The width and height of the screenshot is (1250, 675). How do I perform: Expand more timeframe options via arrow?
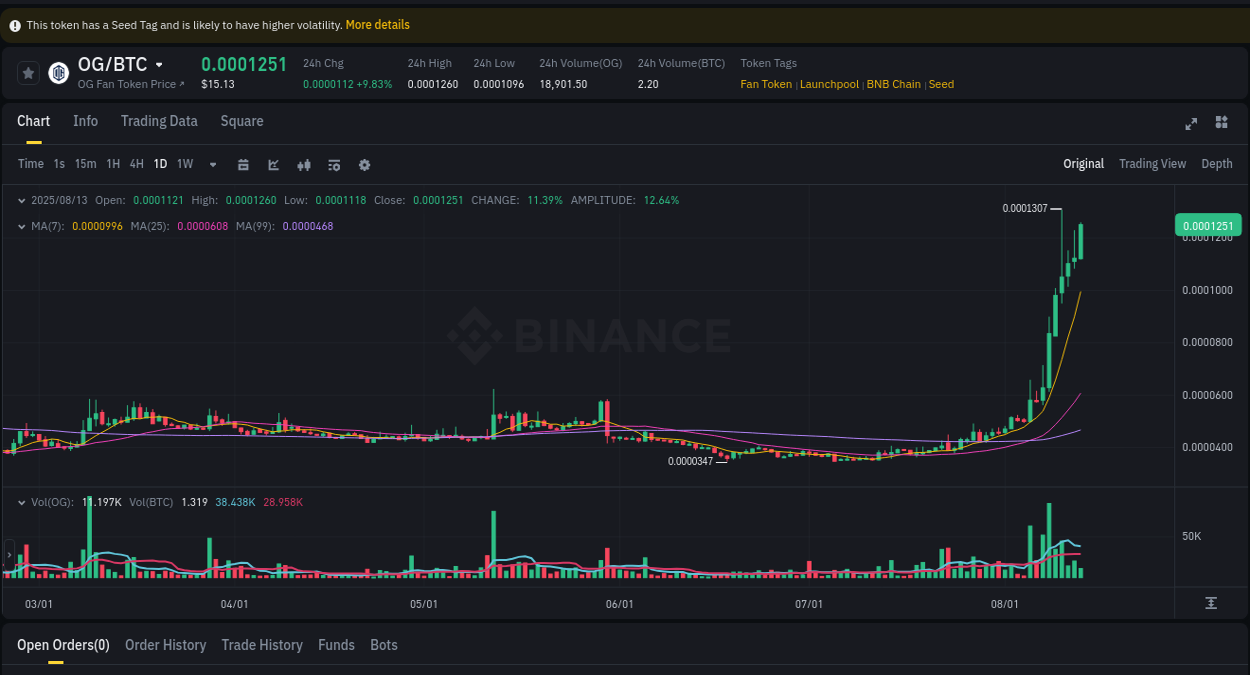(x=212, y=164)
